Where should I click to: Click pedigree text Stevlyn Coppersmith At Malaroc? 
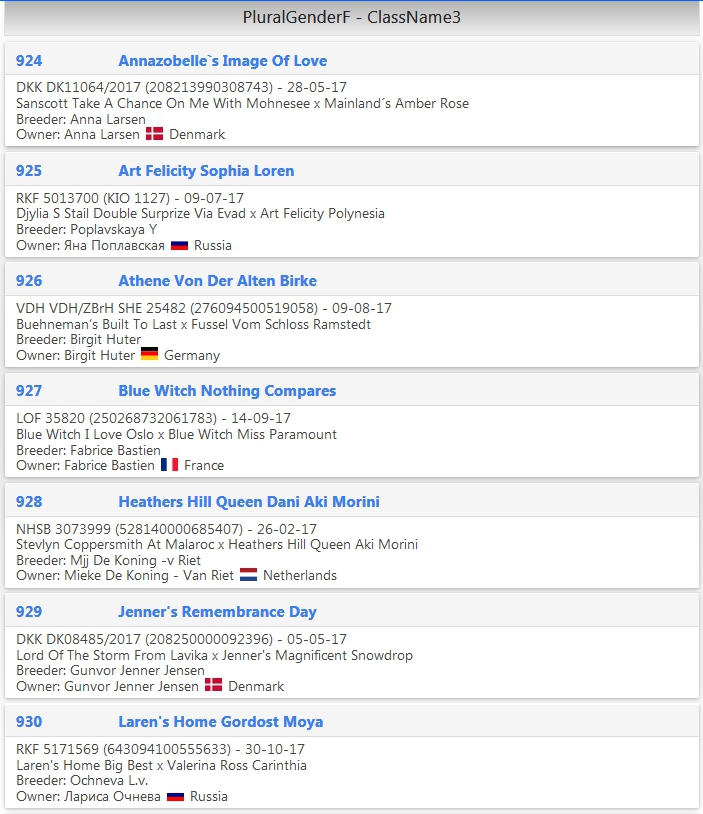tap(217, 544)
